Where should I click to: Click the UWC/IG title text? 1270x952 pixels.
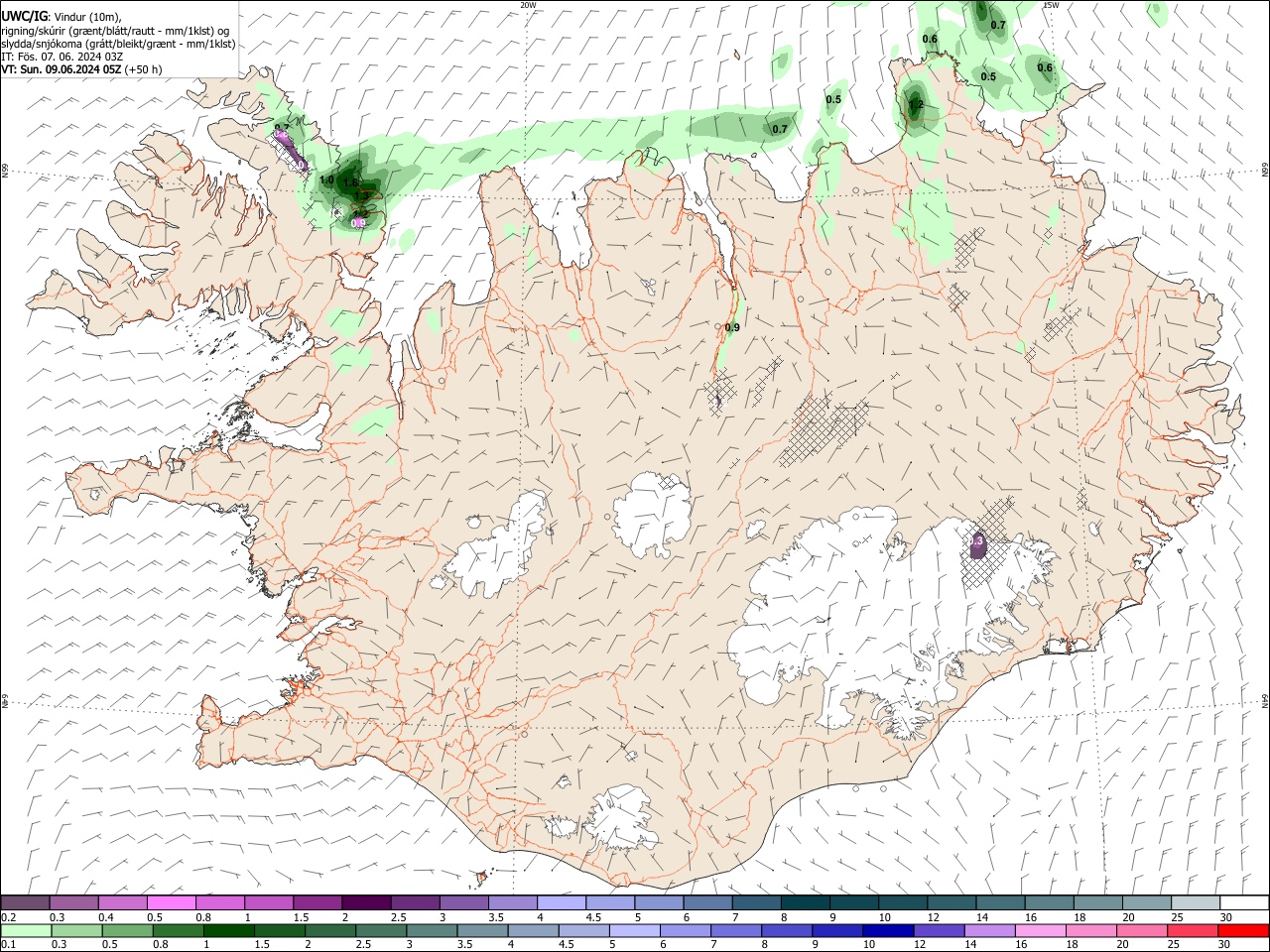point(25,16)
